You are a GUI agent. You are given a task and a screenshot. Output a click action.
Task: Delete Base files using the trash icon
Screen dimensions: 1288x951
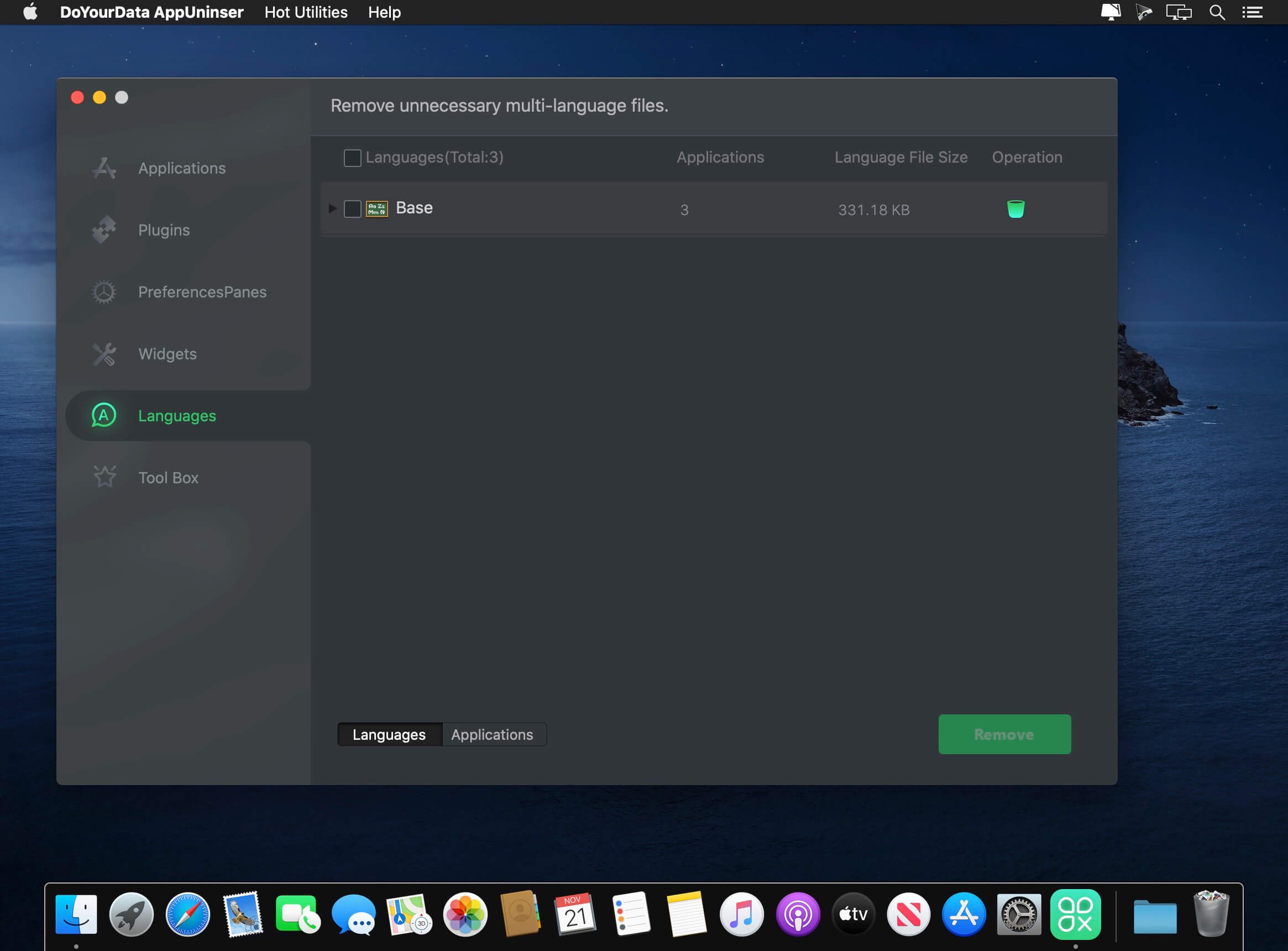pyautogui.click(x=1015, y=209)
